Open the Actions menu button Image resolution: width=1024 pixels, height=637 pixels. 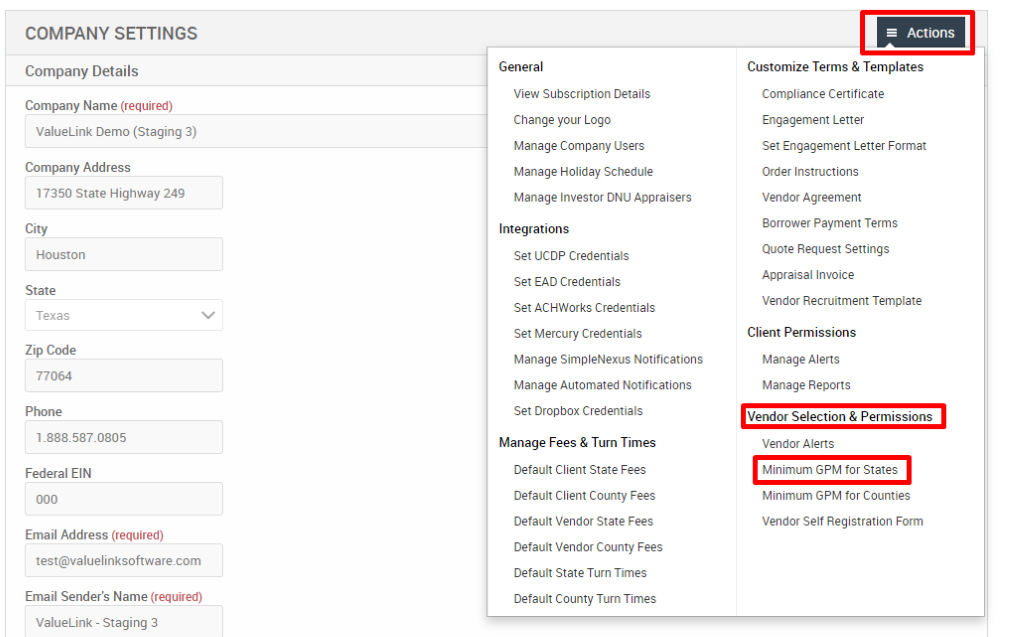pyautogui.click(x=920, y=33)
